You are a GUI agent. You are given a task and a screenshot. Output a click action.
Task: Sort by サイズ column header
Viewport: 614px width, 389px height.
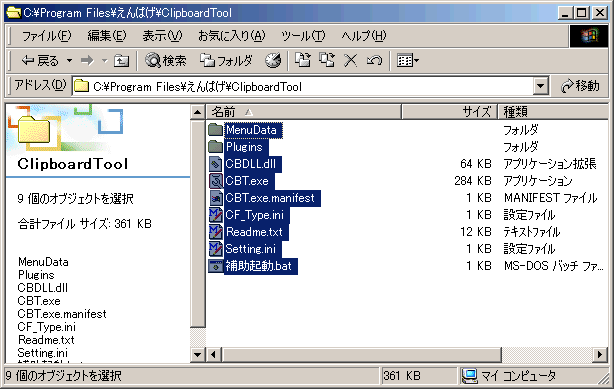tap(450, 112)
